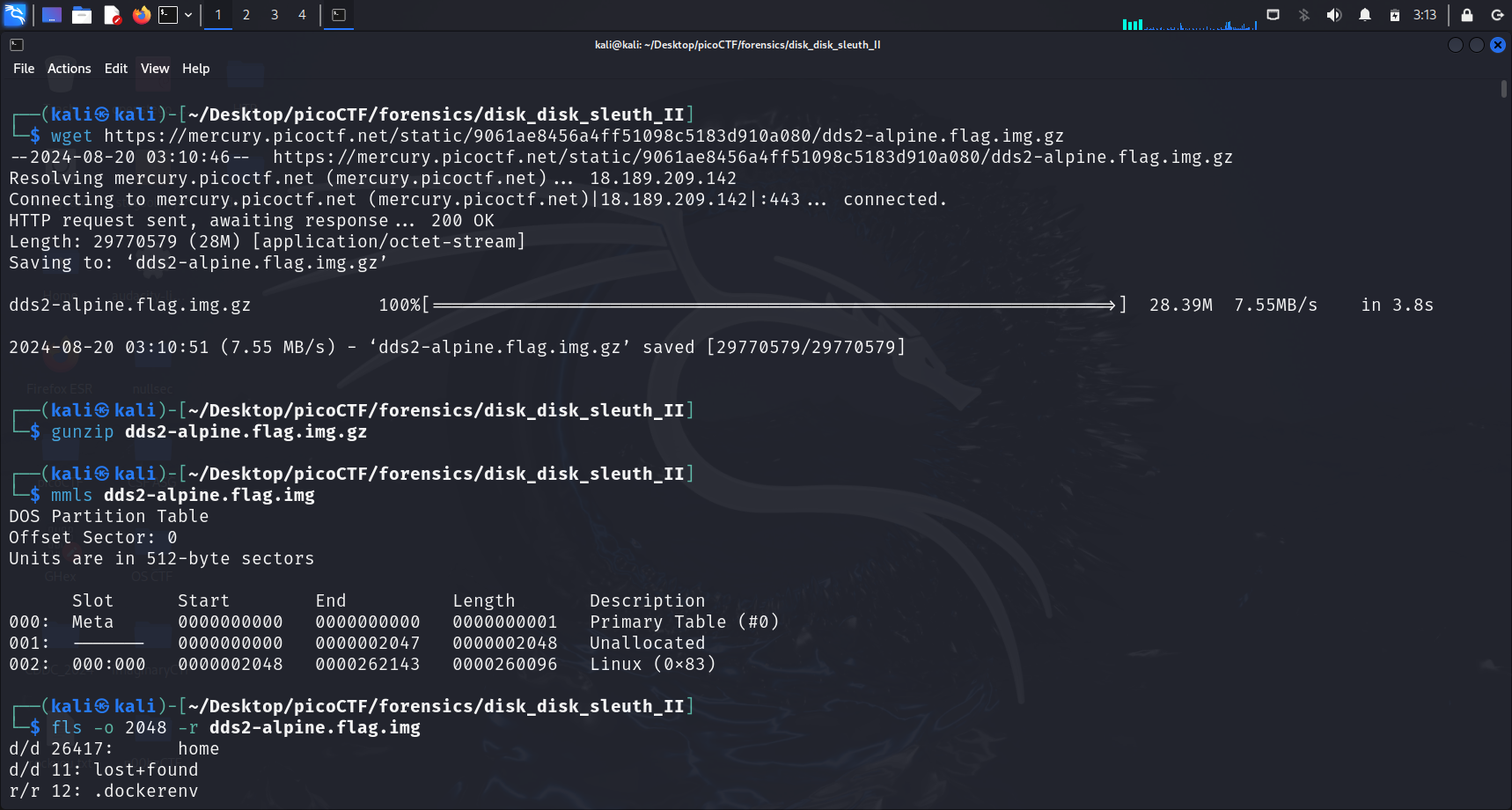Launch Firefox from the top panel
The image size is (1512, 810).
[x=141, y=15]
